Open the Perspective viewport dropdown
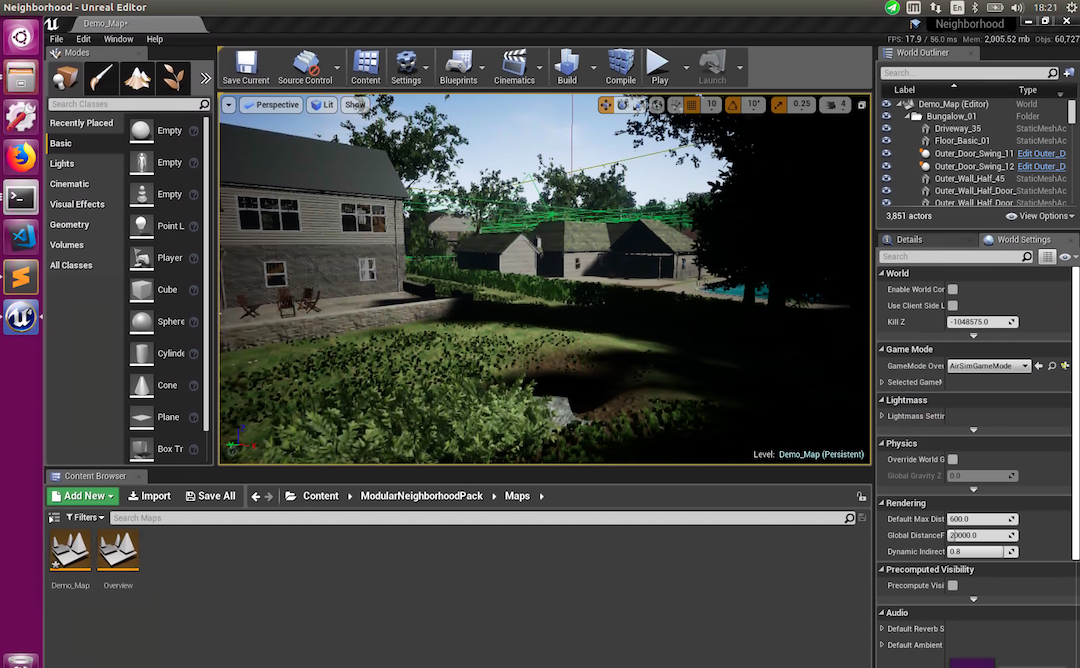Viewport: 1080px width, 668px height. coord(271,105)
